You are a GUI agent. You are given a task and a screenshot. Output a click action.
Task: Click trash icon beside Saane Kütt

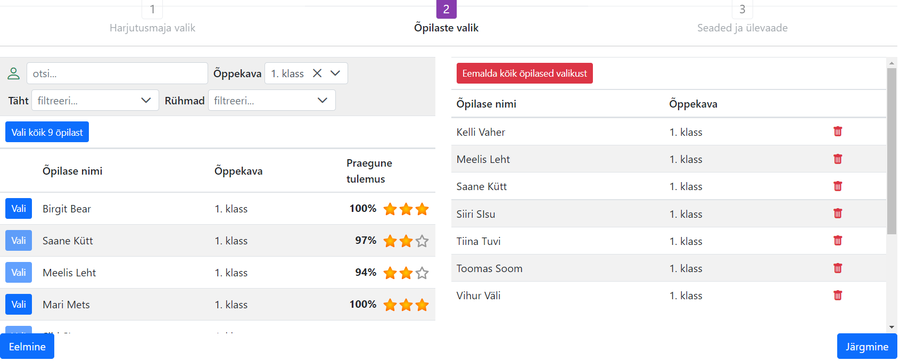pyautogui.click(x=837, y=186)
